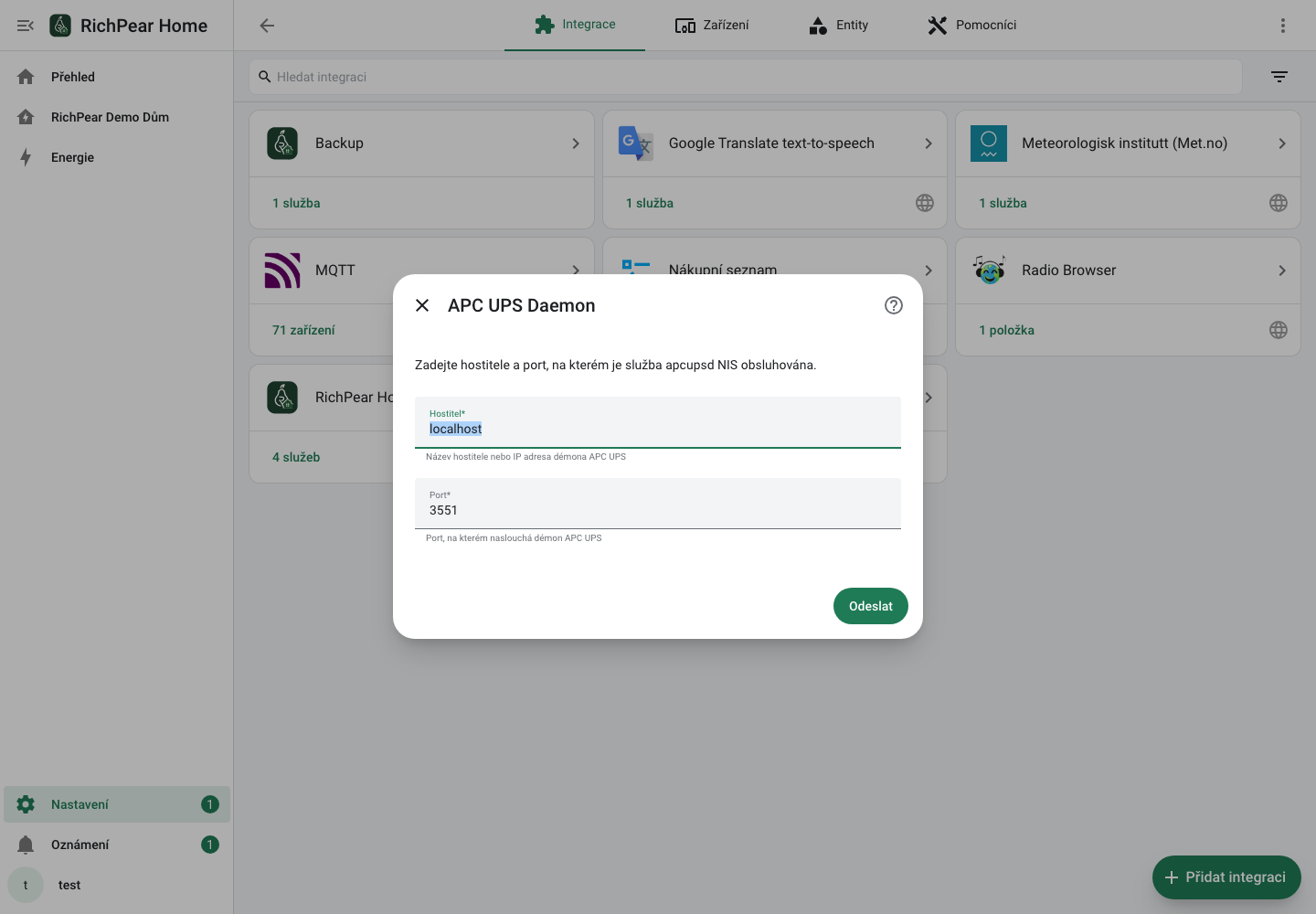Expand the Nákupní seznam chevron

coord(929,271)
